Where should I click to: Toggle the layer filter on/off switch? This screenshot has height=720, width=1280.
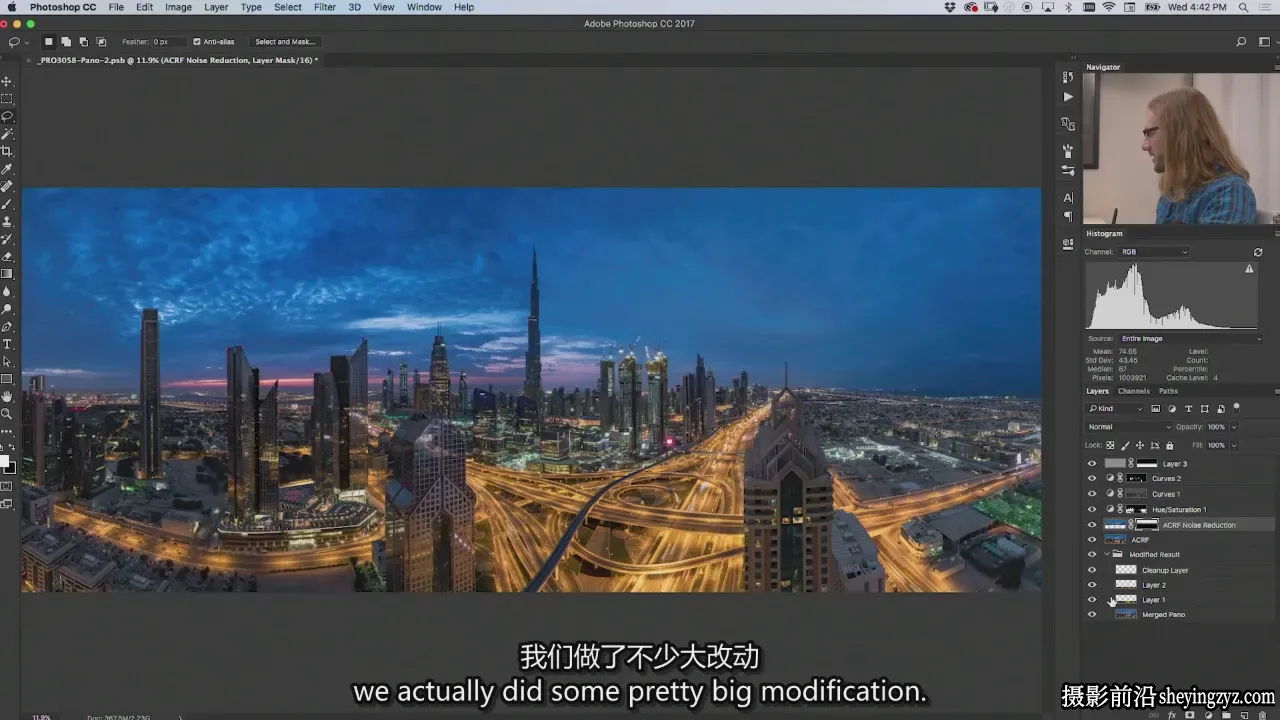[x=1236, y=408]
